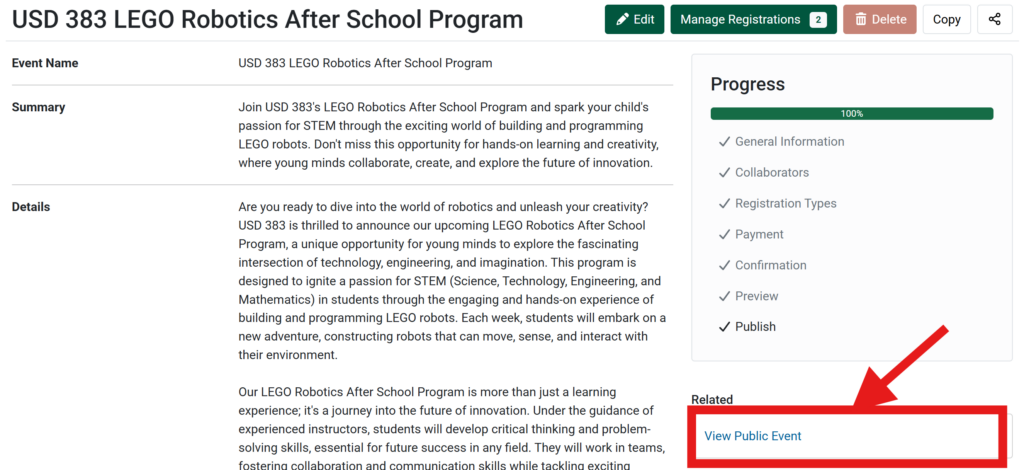
Task: Click the pencil Edit button
Action: (x=634, y=19)
